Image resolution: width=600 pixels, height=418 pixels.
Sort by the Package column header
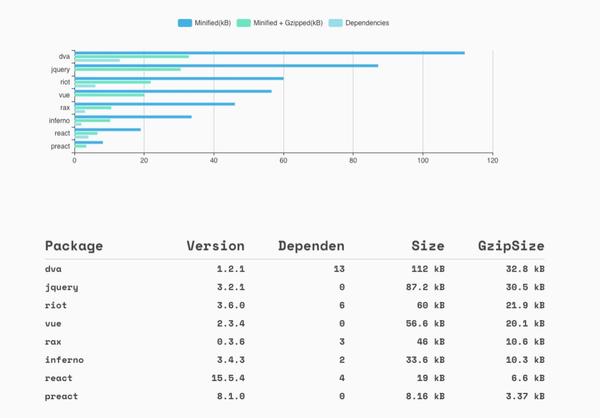point(74,246)
